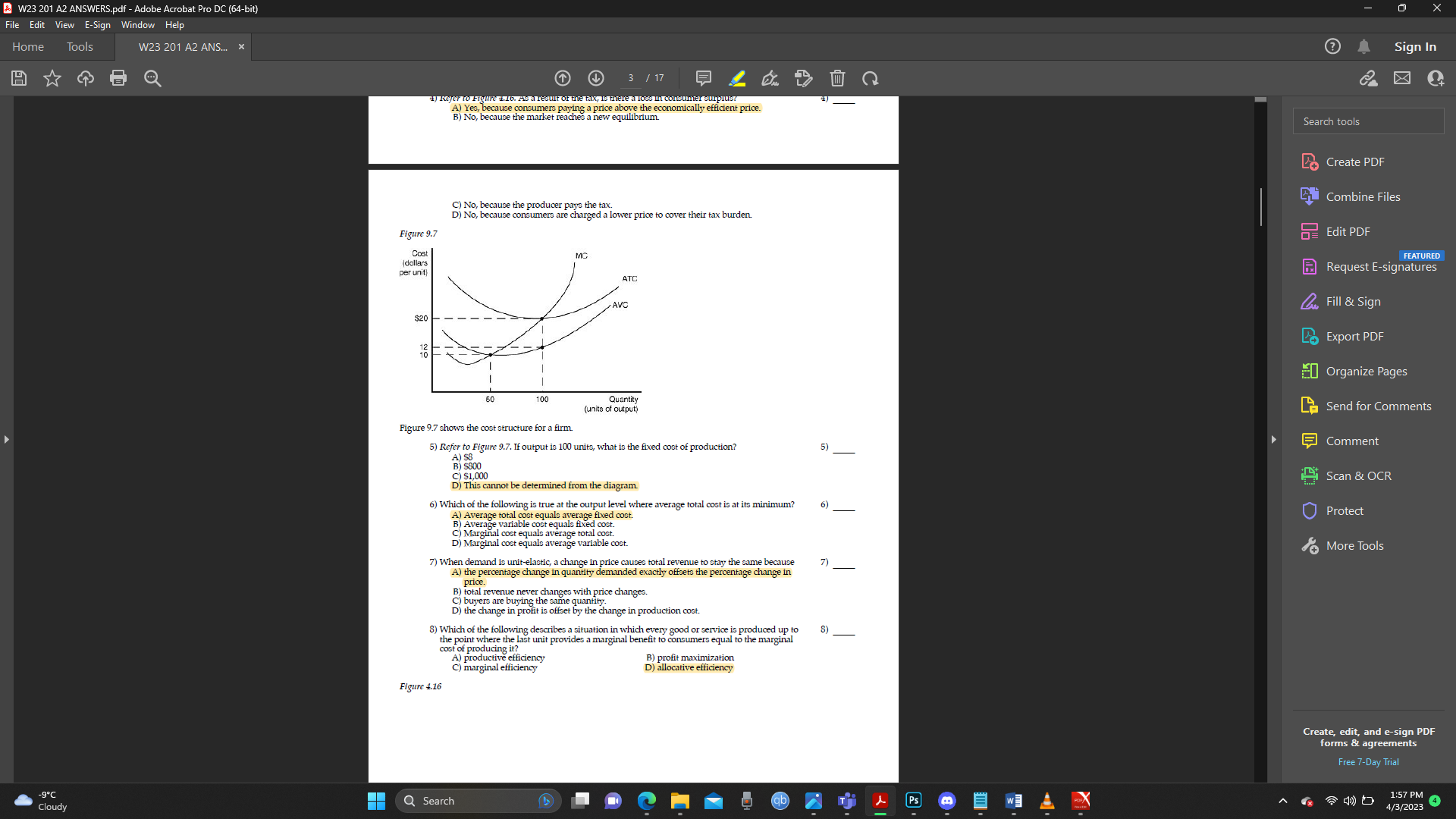Click the Search tools input field
The height and width of the screenshot is (819, 1456).
1368,121
